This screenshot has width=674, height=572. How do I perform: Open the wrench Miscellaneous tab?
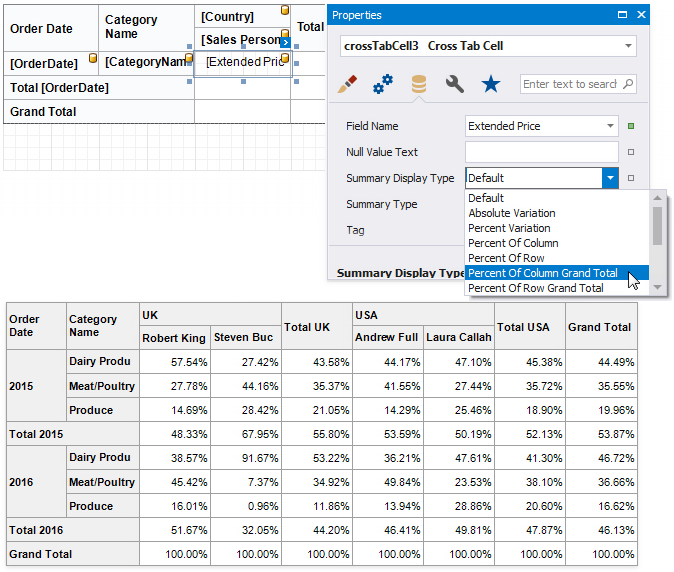click(454, 85)
